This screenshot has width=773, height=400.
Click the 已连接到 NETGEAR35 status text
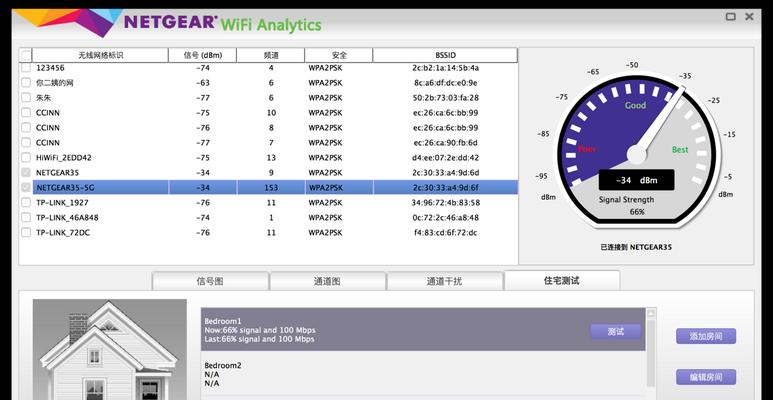[x=636, y=247]
